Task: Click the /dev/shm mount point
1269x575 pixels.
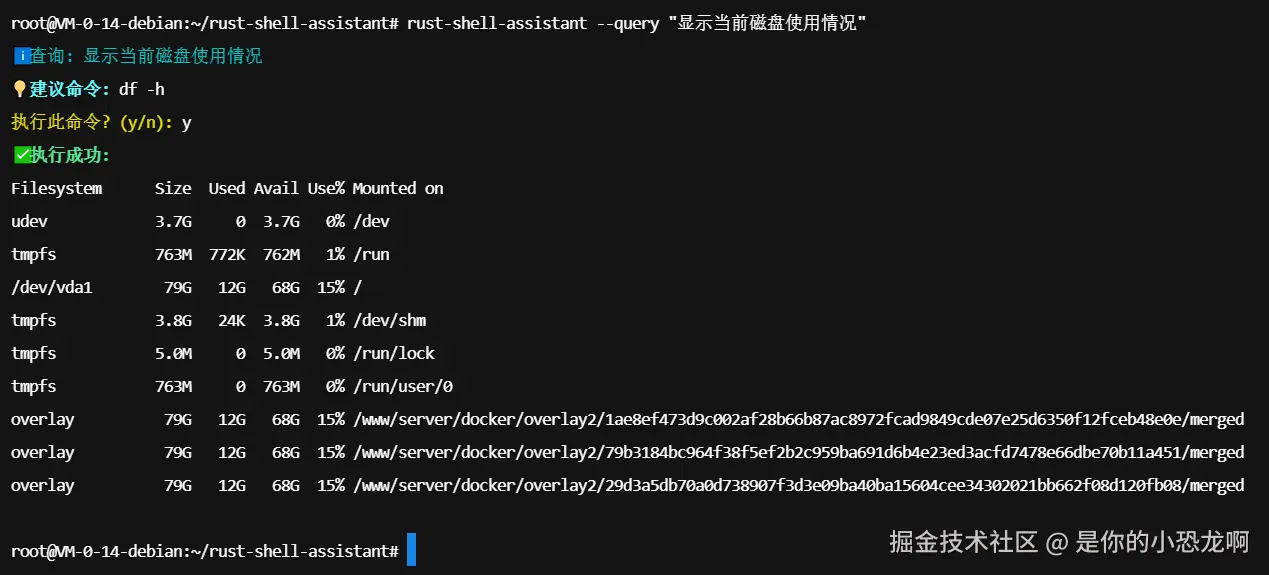Action: (389, 320)
